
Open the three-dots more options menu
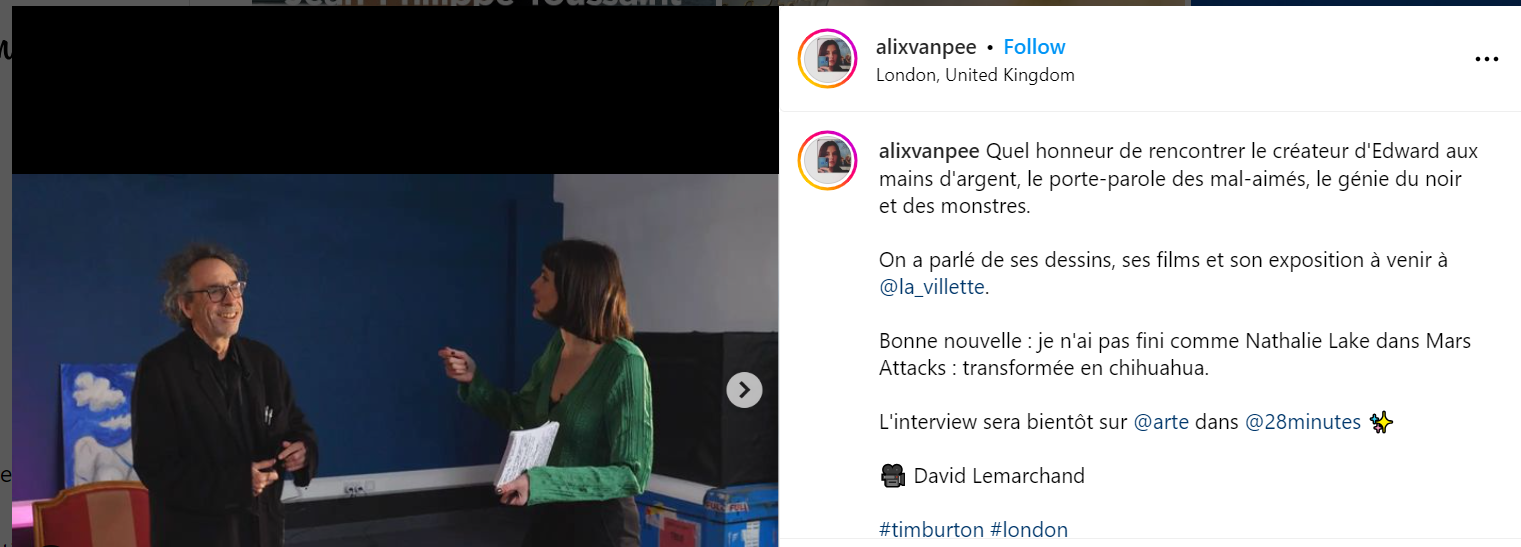pyautogui.click(x=1487, y=60)
